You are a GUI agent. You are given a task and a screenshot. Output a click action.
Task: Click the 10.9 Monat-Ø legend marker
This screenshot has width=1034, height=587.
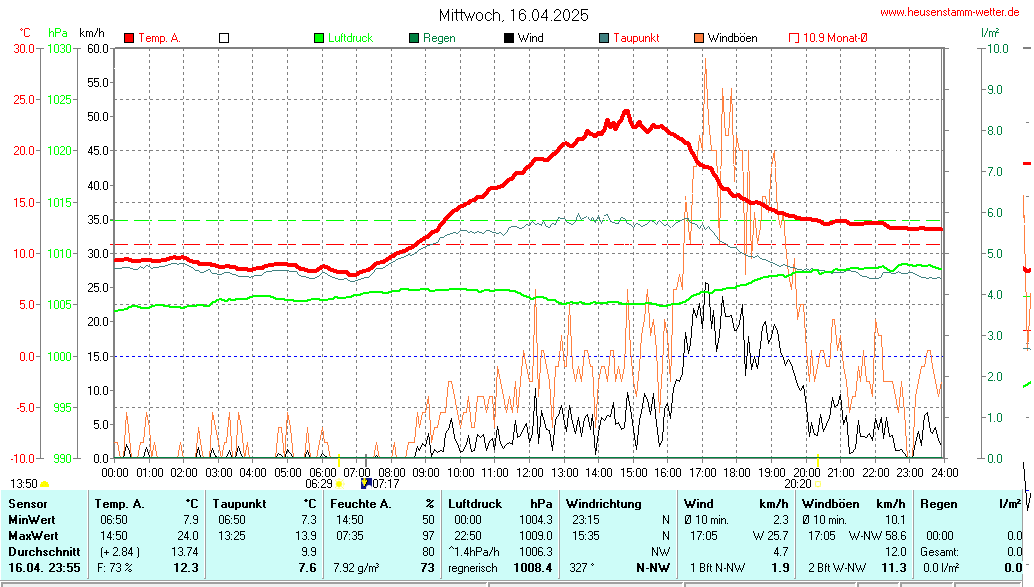point(795,38)
